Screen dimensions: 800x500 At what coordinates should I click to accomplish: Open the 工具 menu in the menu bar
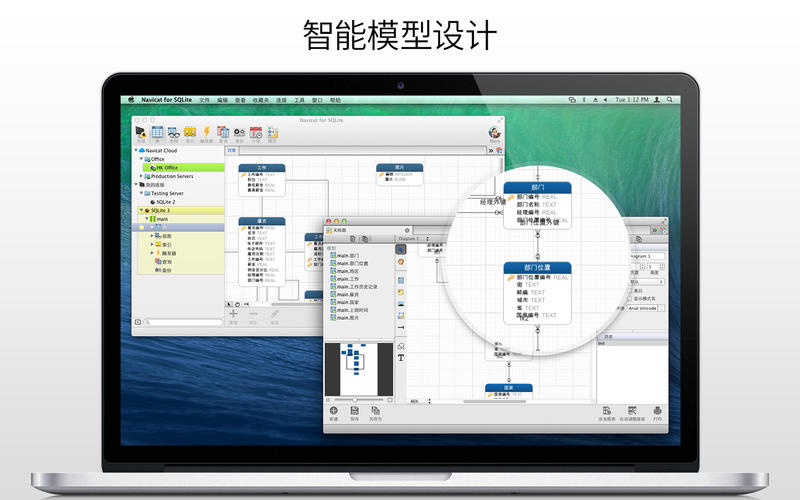299,100
